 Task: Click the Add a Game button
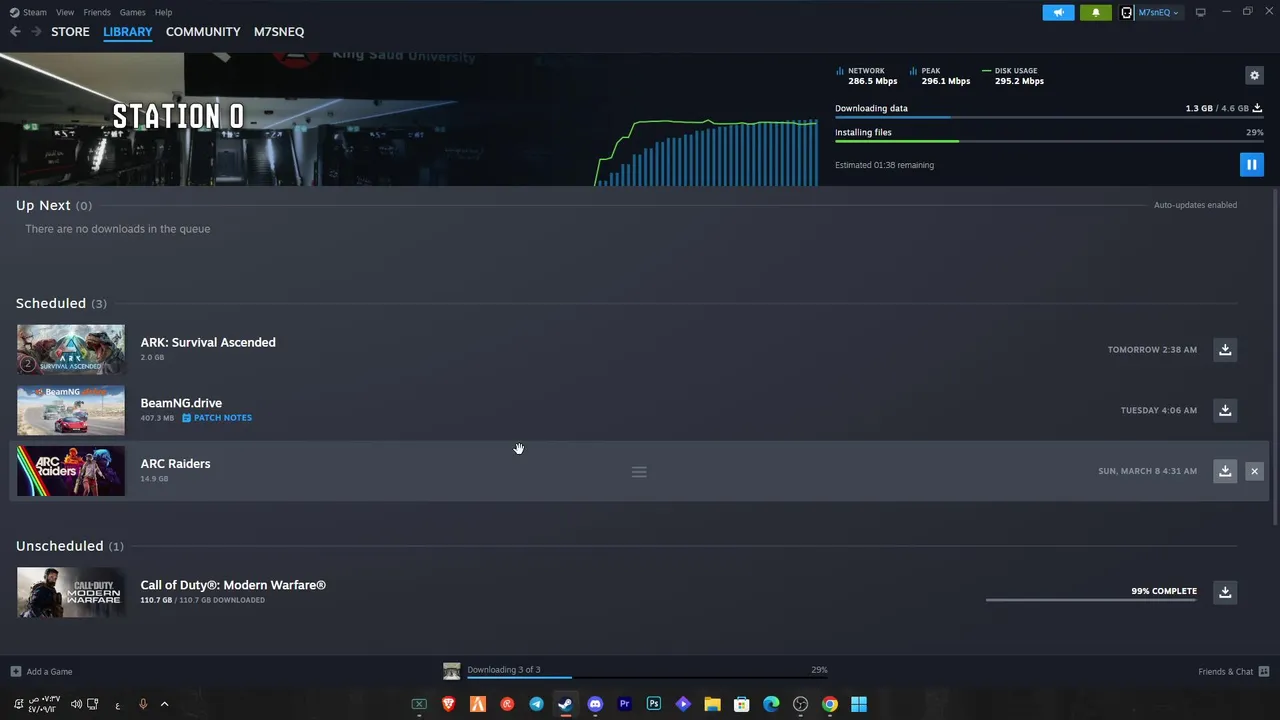click(x=41, y=672)
